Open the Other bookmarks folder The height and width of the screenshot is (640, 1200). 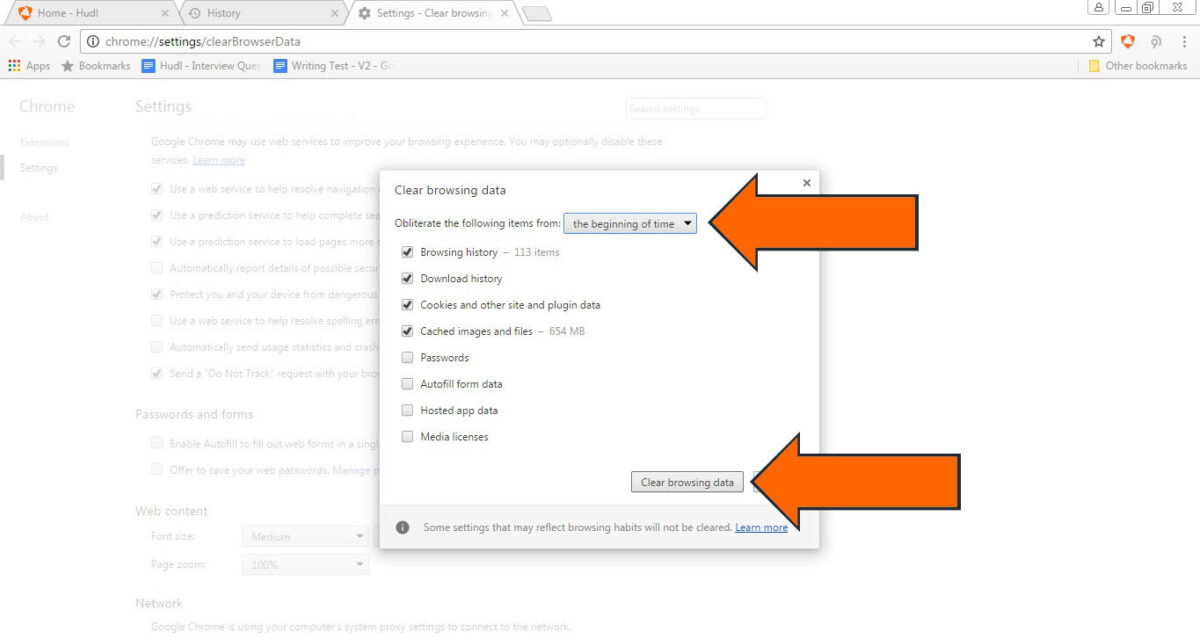(x=1137, y=66)
